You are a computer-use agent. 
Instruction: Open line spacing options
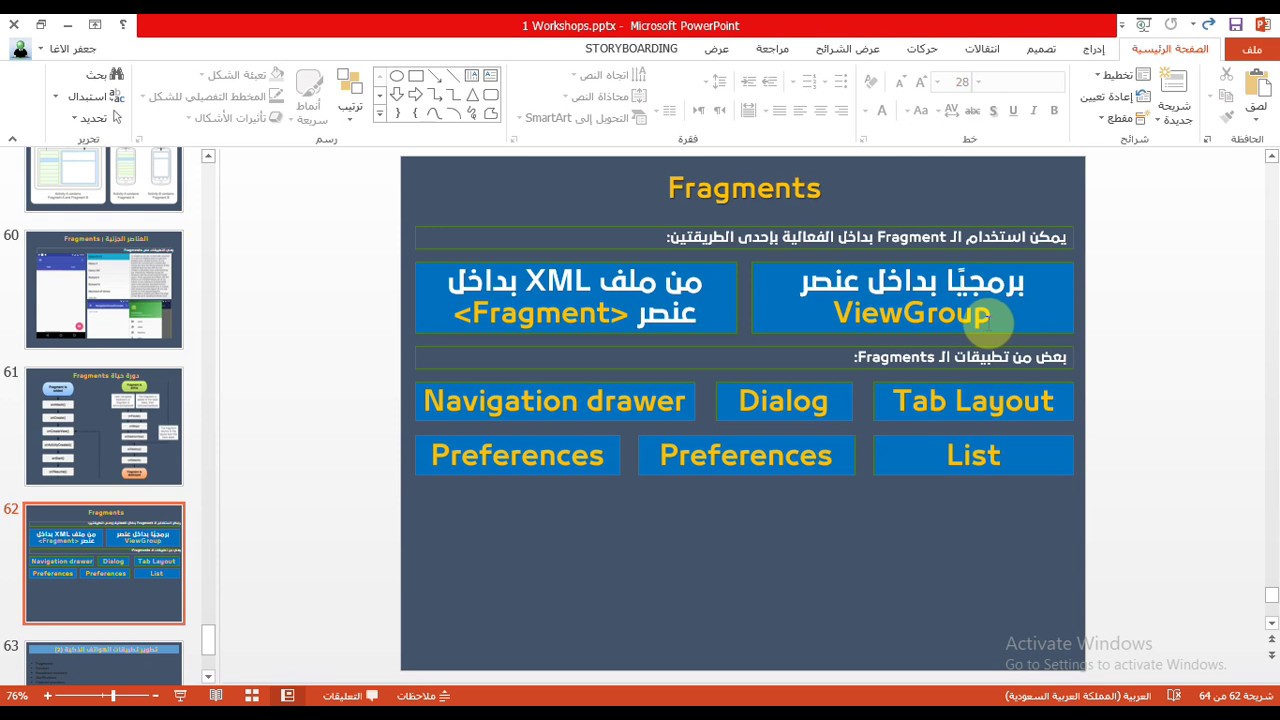pyautogui.click(x=716, y=82)
